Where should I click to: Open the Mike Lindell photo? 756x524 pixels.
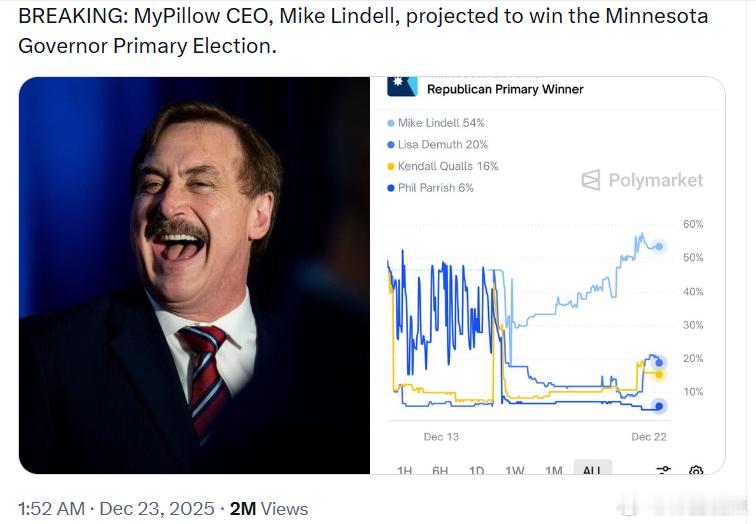coord(194,275)
